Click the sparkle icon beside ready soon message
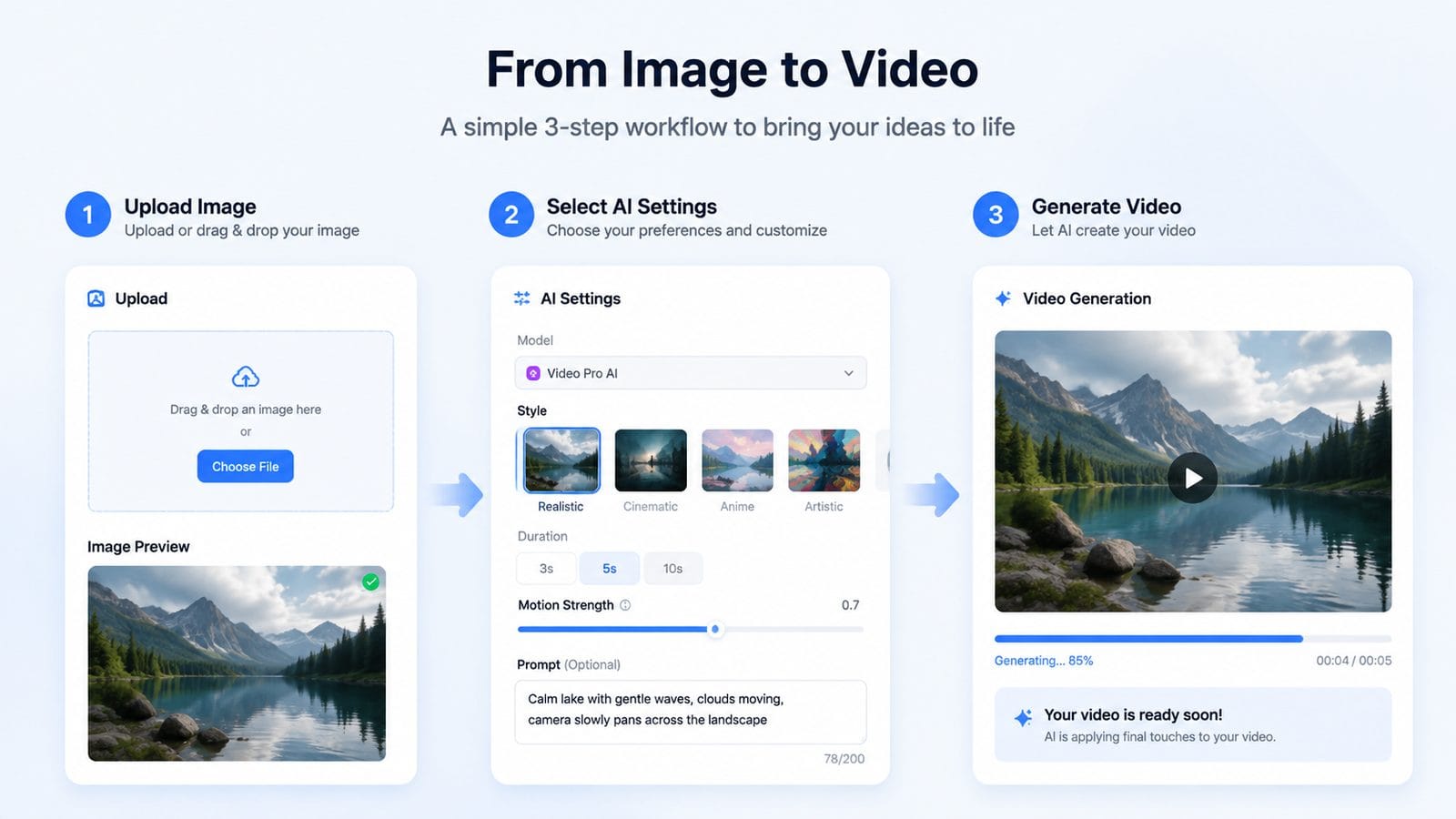1456x819 pixels. click(1023, 718)
